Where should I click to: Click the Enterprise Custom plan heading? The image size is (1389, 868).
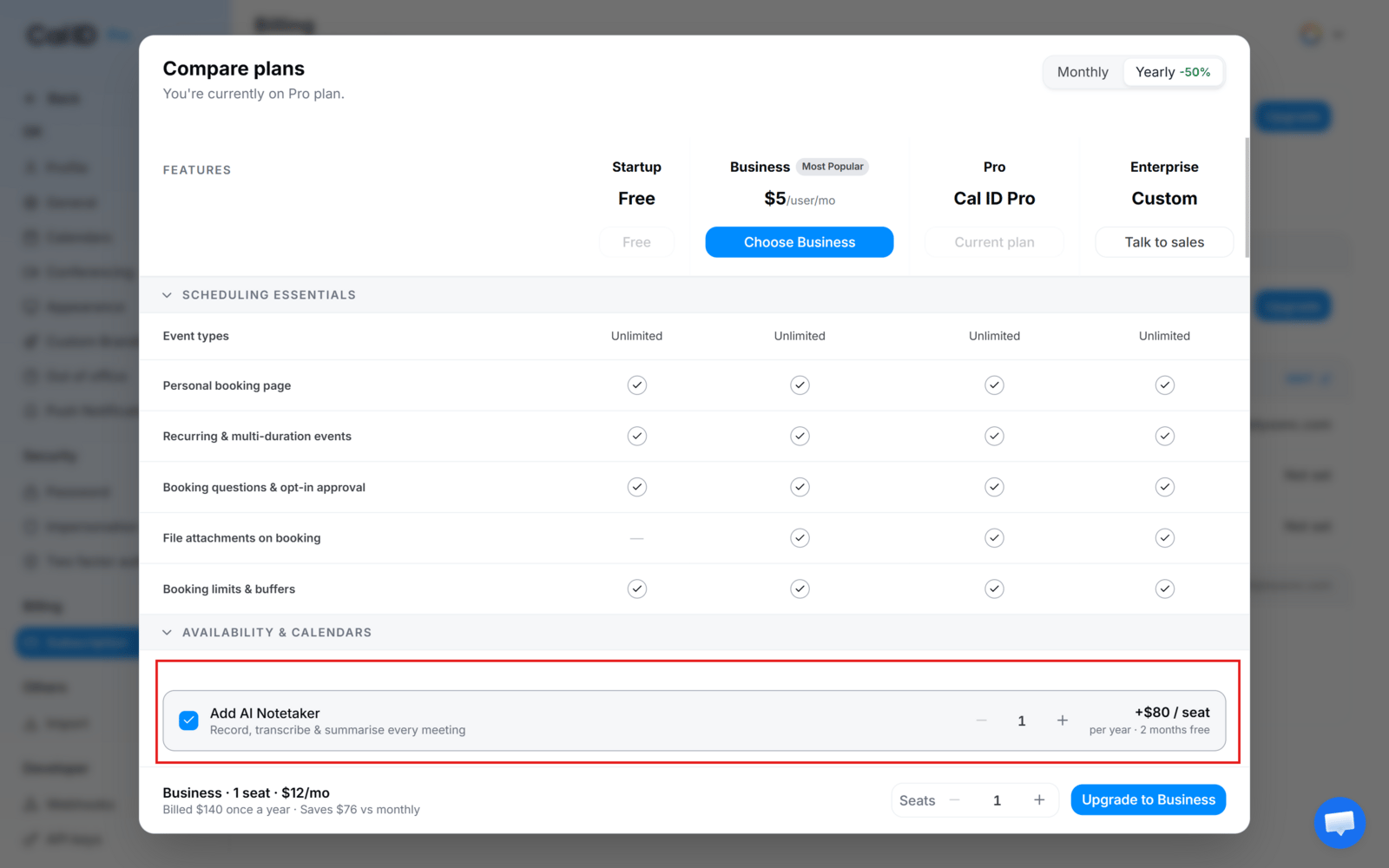1164,199
